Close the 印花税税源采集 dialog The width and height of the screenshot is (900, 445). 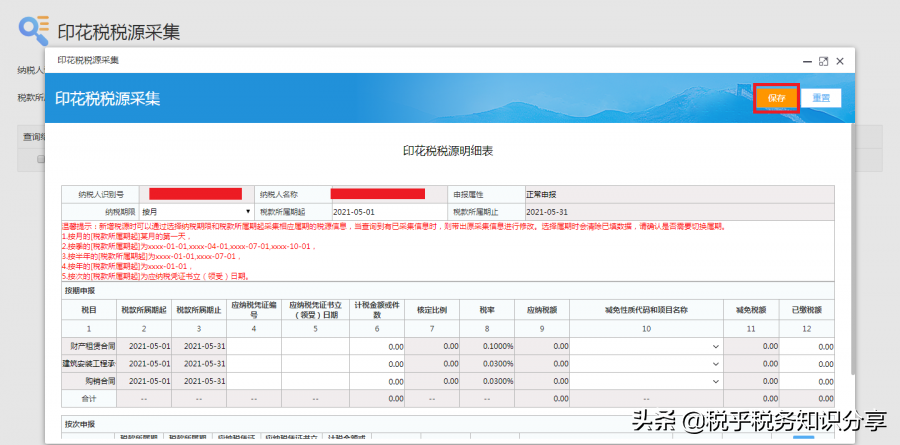tap(840, 61)
